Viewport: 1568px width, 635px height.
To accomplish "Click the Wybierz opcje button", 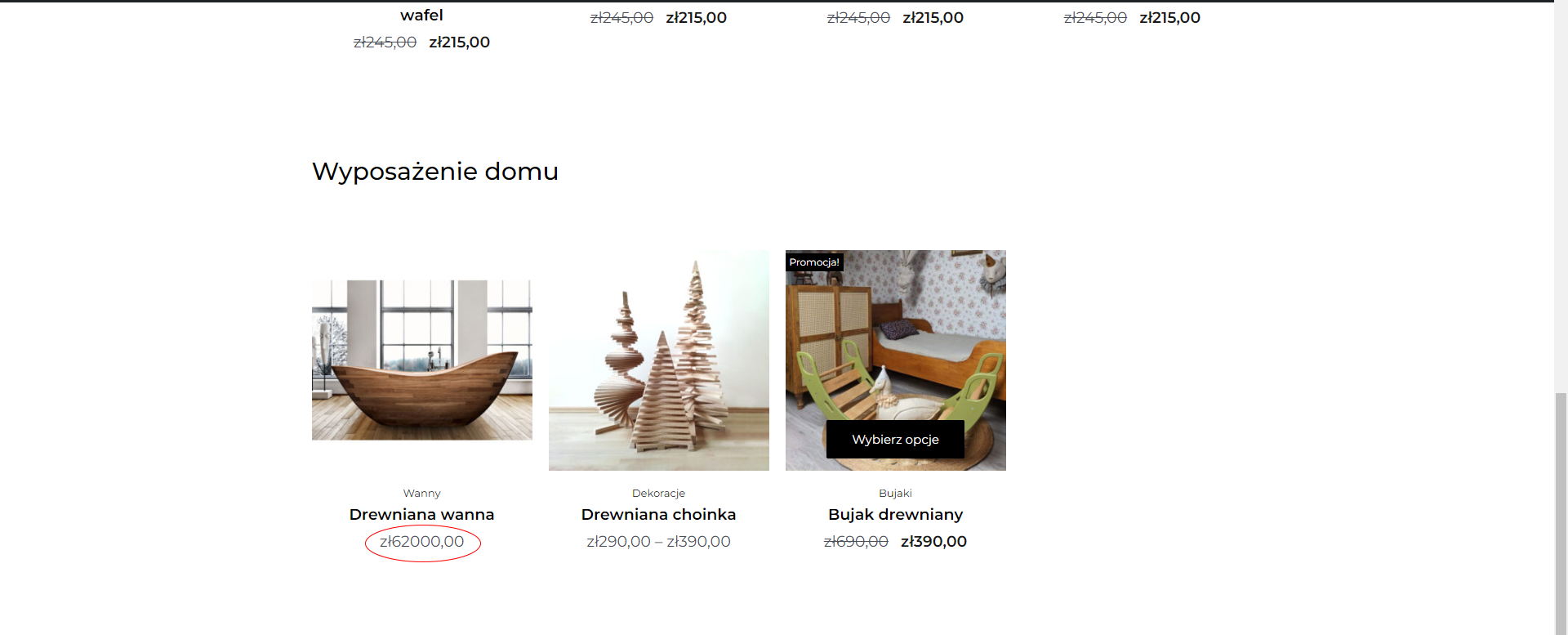I will point(895,440).
